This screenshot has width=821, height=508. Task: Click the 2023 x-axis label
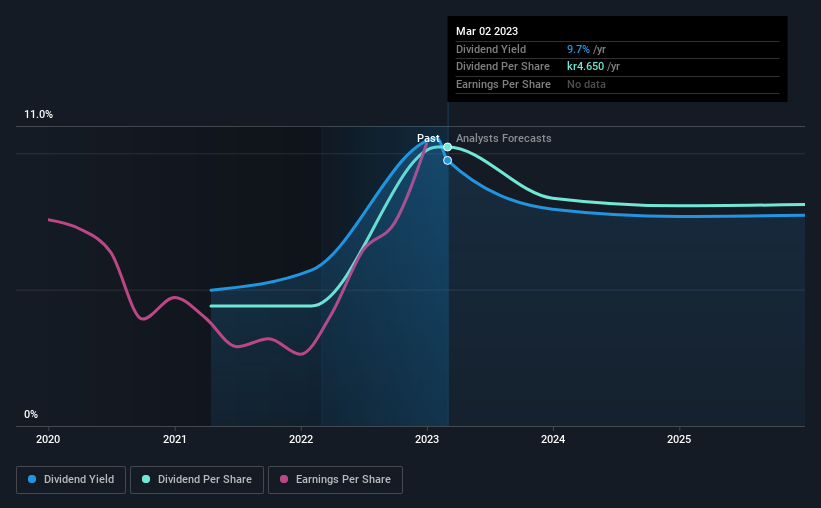(x=427, y=439)
